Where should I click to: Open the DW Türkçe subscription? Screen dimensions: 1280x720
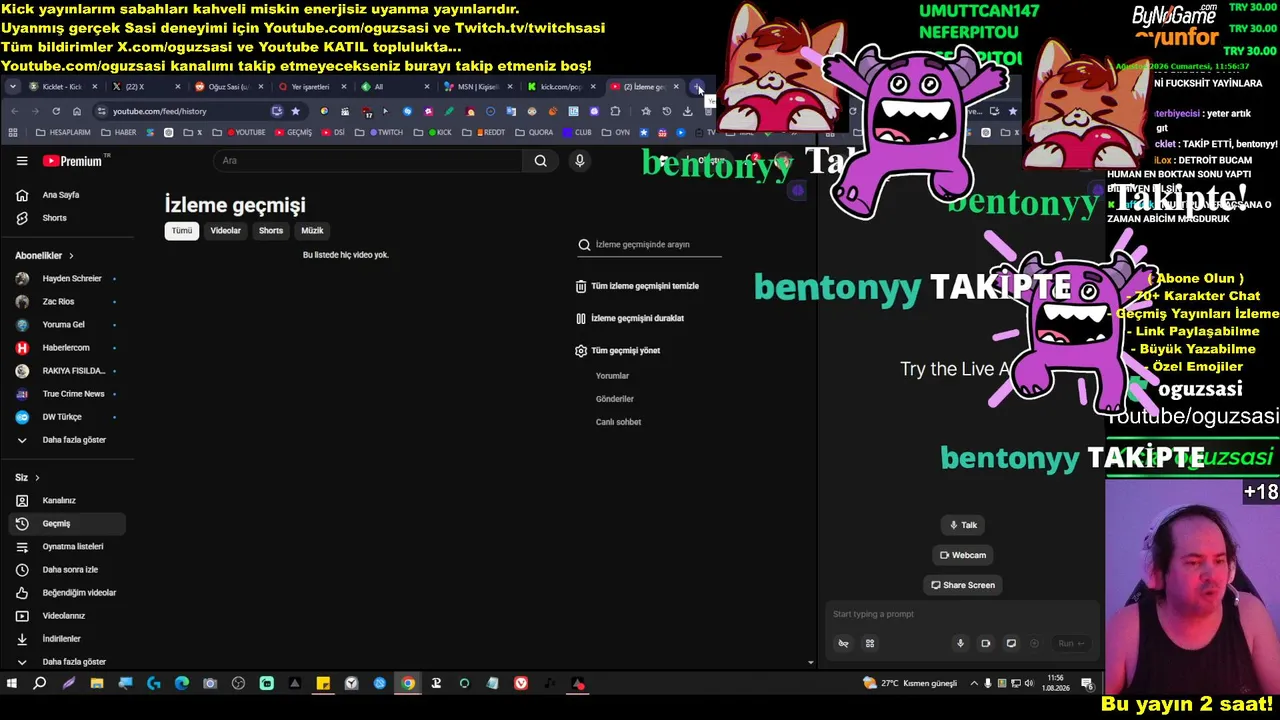[x=68, y=417]
